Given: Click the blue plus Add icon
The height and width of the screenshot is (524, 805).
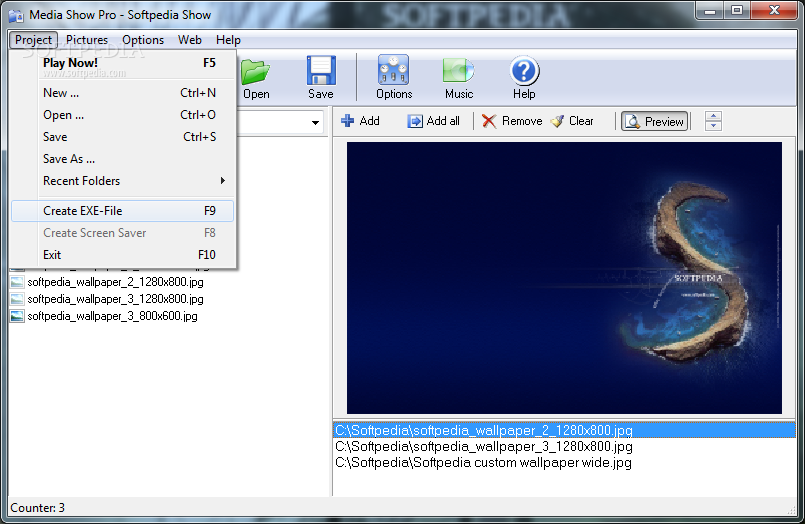Looking at the screenshot, I should [348, 121].
